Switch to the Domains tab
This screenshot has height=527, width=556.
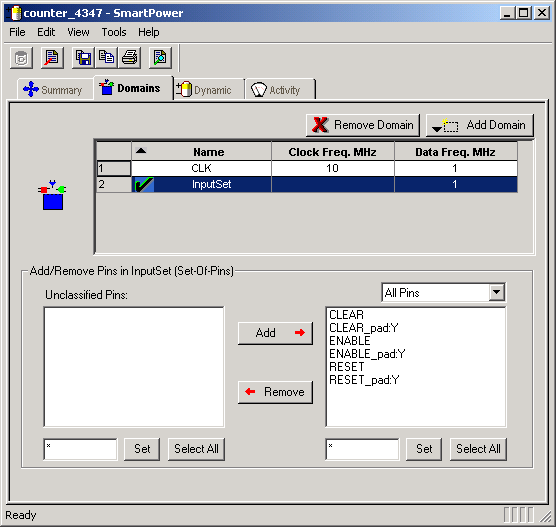134,88
